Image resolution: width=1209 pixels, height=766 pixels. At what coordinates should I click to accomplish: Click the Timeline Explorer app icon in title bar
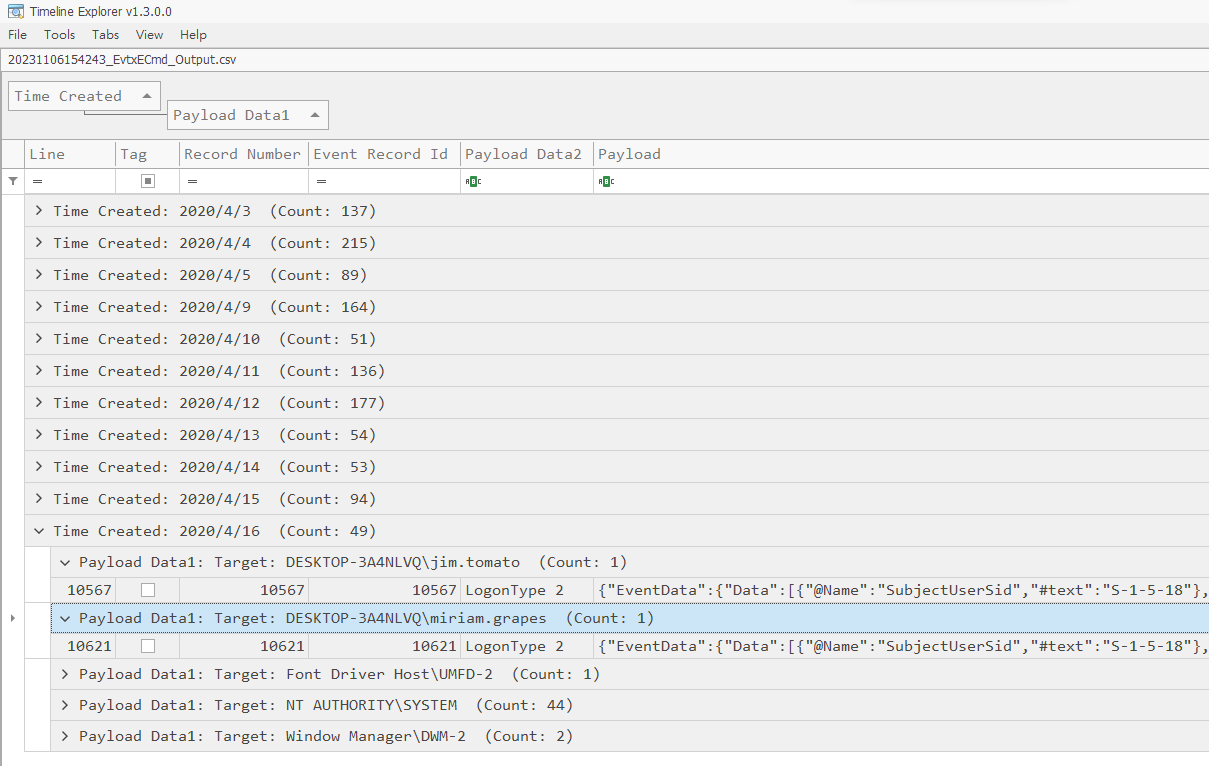point(14,11)
